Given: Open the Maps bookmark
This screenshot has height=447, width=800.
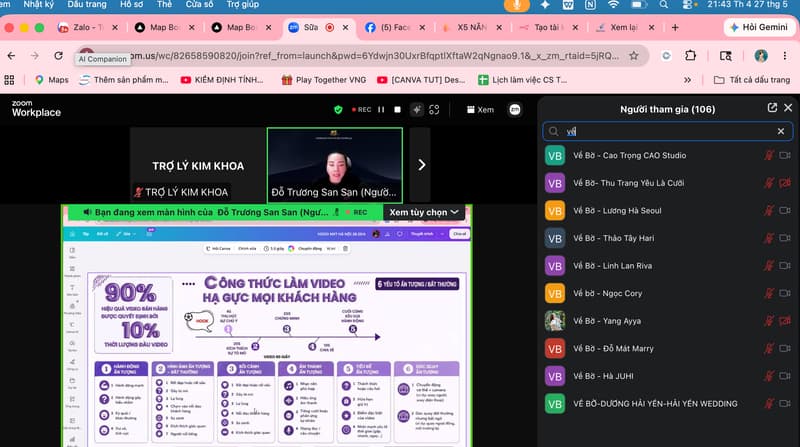Looking at the screenshot, I should click(x=52, y=80).
